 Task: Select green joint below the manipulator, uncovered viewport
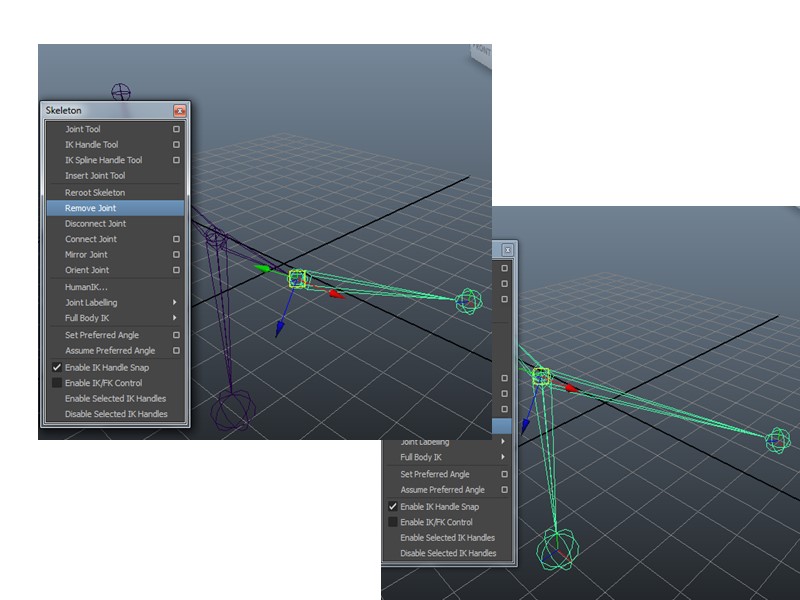[x=557, y=549]
